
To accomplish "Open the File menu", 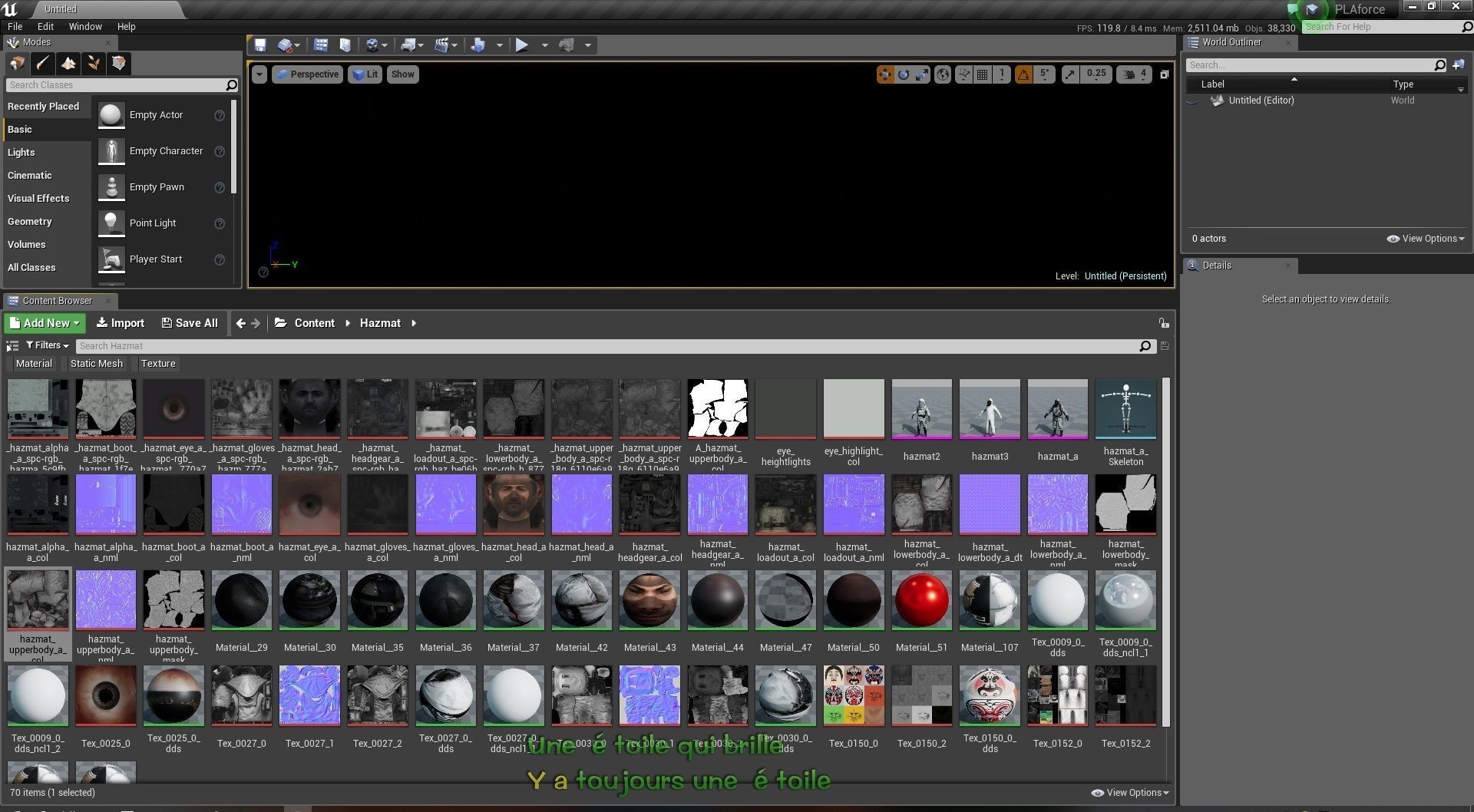I will (x=15, y=26).
